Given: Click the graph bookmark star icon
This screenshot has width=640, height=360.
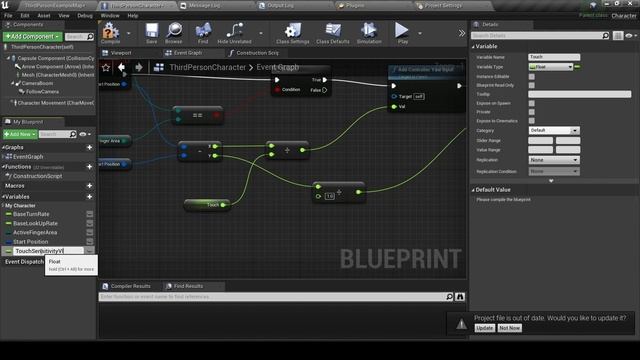Looking at the screenshot, I should tap(106, 67).
